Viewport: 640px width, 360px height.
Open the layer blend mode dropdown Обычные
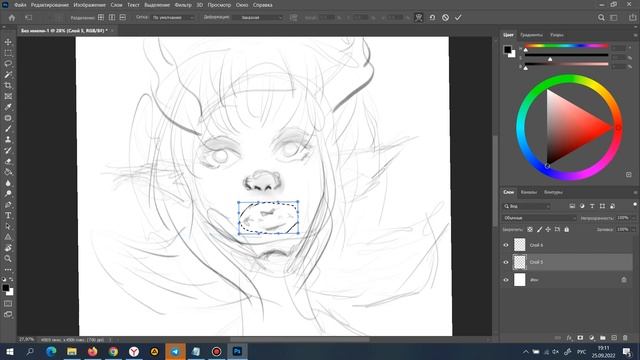(x=539, y=218)
